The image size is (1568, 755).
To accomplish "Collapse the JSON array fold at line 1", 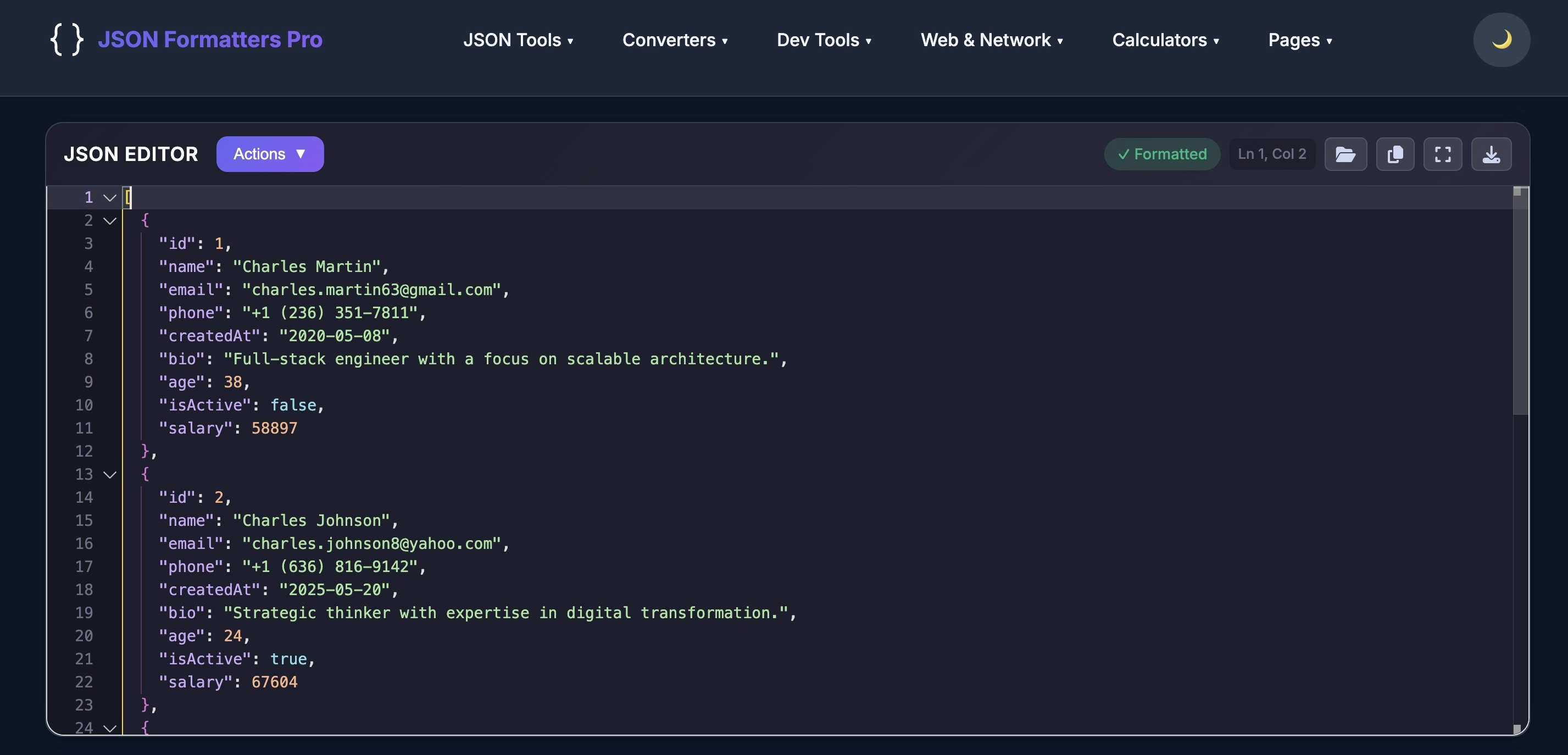I will point(109,197).
